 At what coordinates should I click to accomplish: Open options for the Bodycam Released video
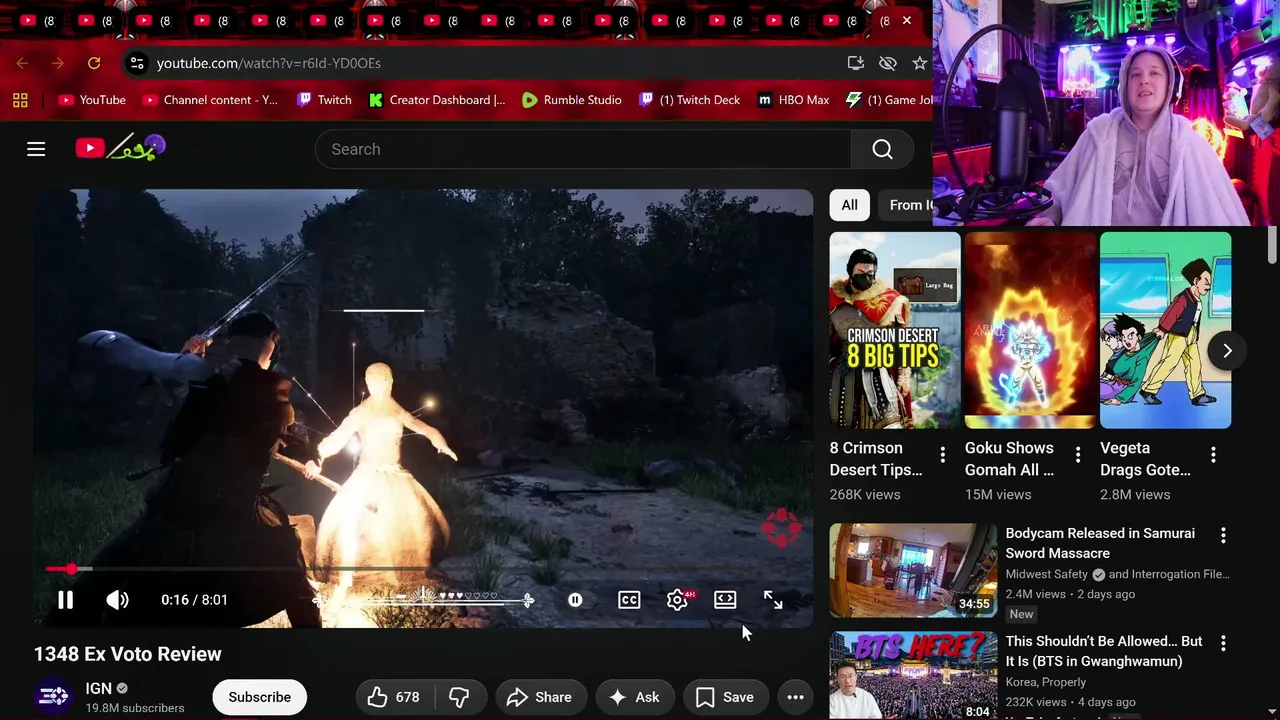[1222, 536]
